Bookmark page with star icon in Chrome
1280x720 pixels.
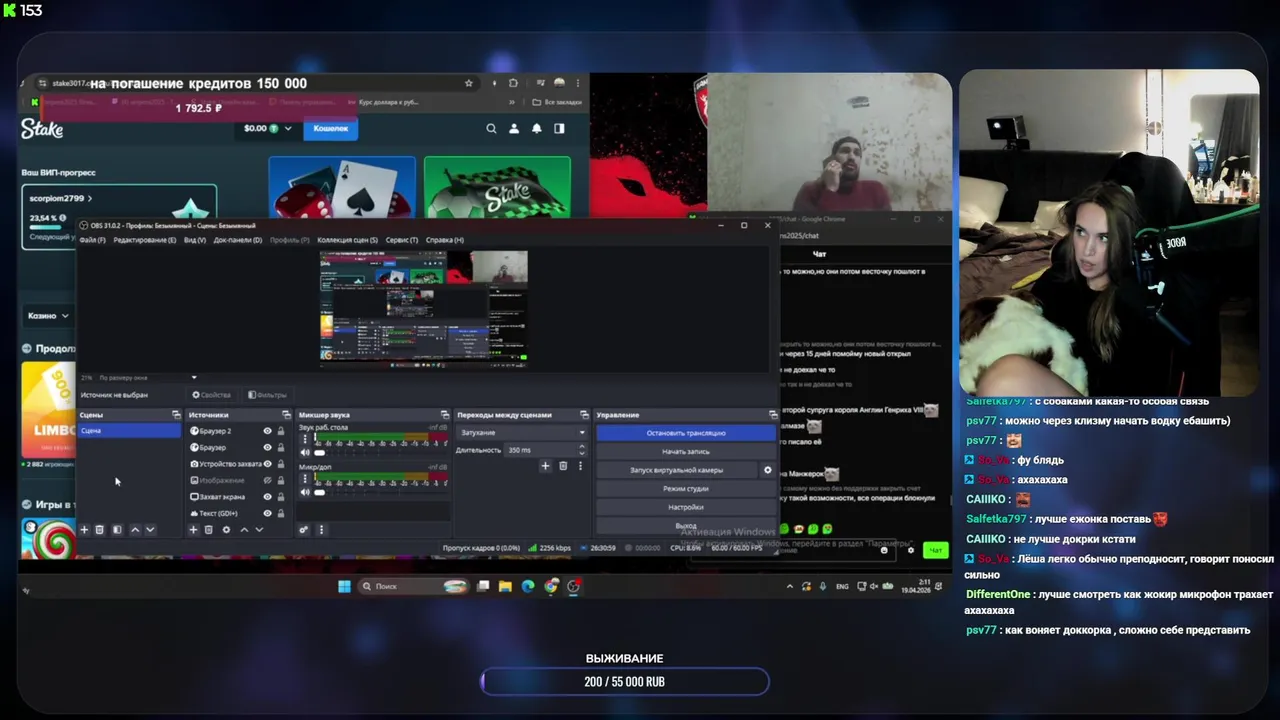(469, 83)
